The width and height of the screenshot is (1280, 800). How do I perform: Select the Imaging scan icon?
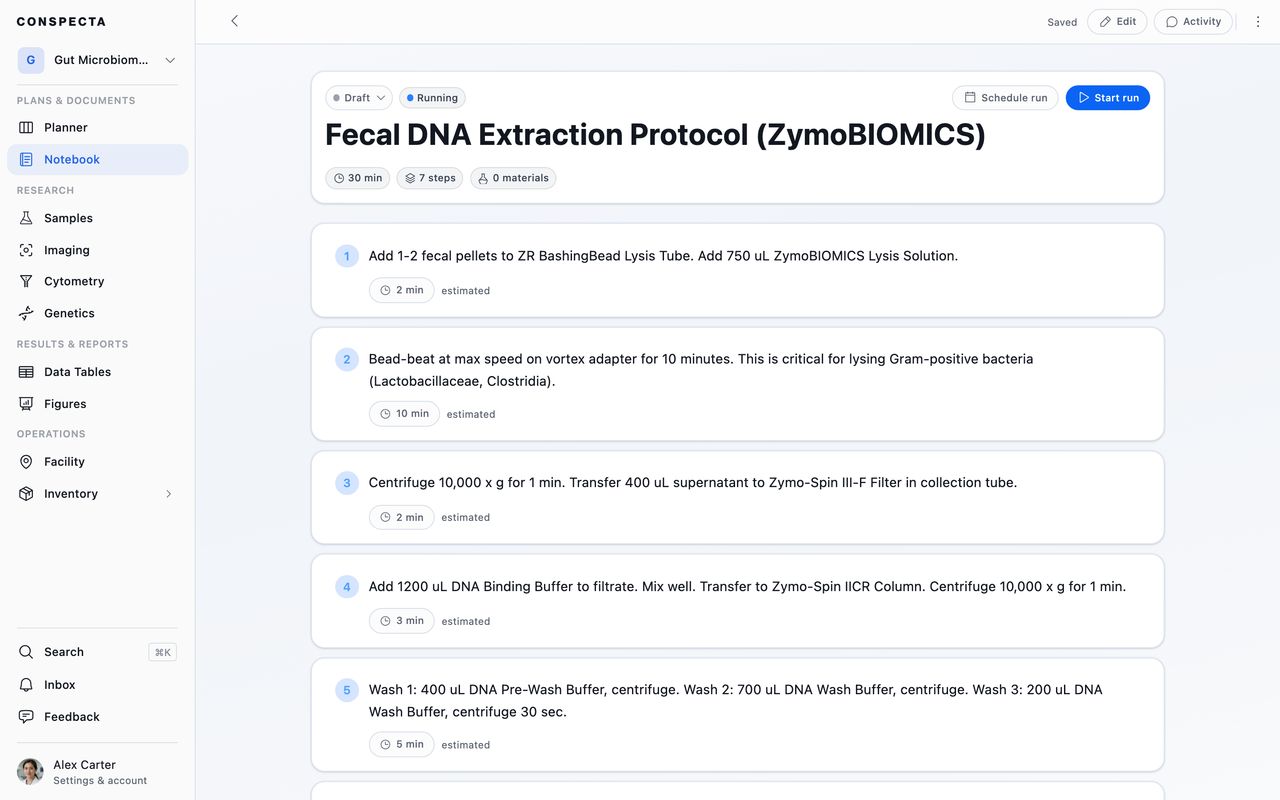[x=26, y=250]
